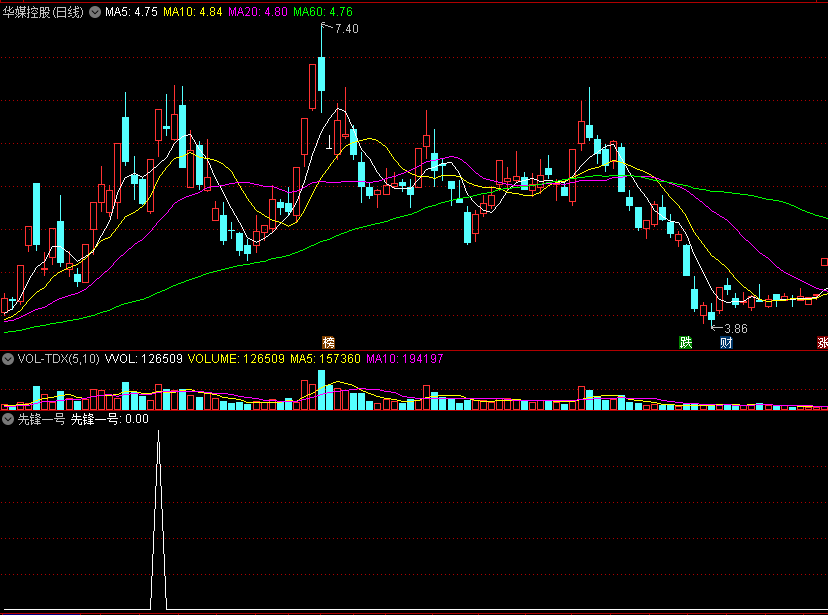Click the yellow VOLUME: 126509 value

coord(236,359)
